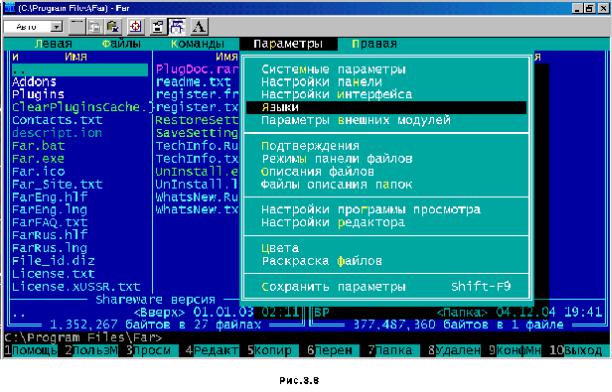This screenshot has height=392, width=612.
Task: Click the Mark selection toolbar icon
Action: pos(76,27)
